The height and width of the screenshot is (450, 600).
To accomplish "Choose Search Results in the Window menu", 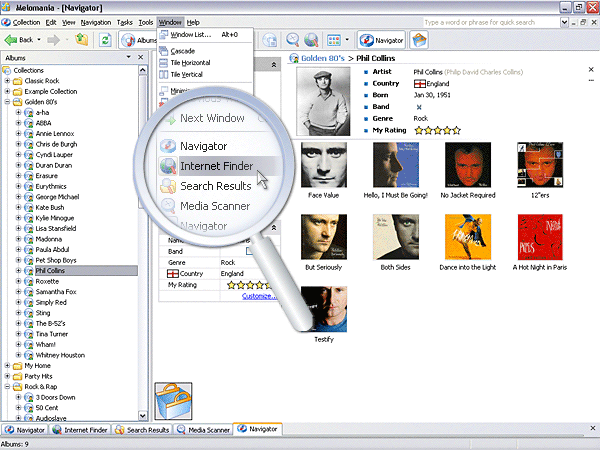I will 215,186.
